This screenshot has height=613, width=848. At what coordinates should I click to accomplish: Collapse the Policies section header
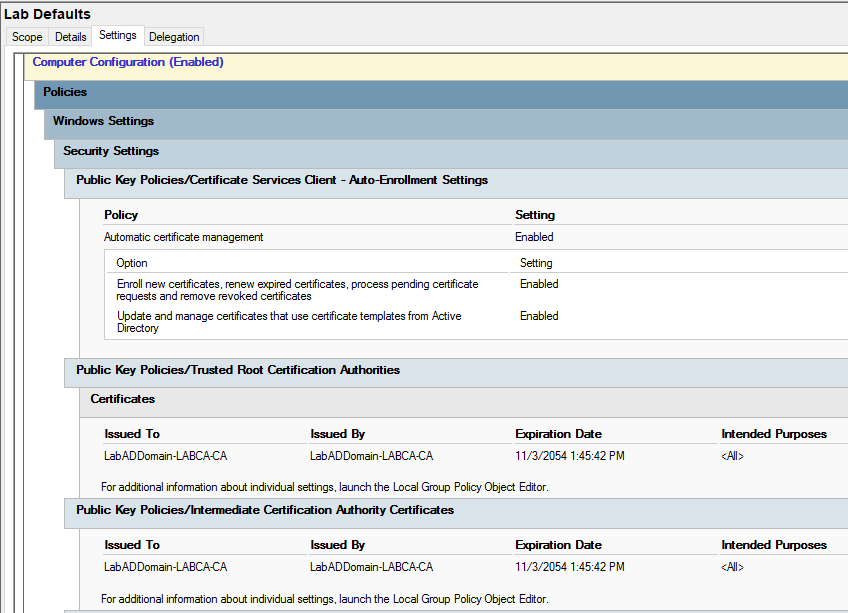(65, 92)
